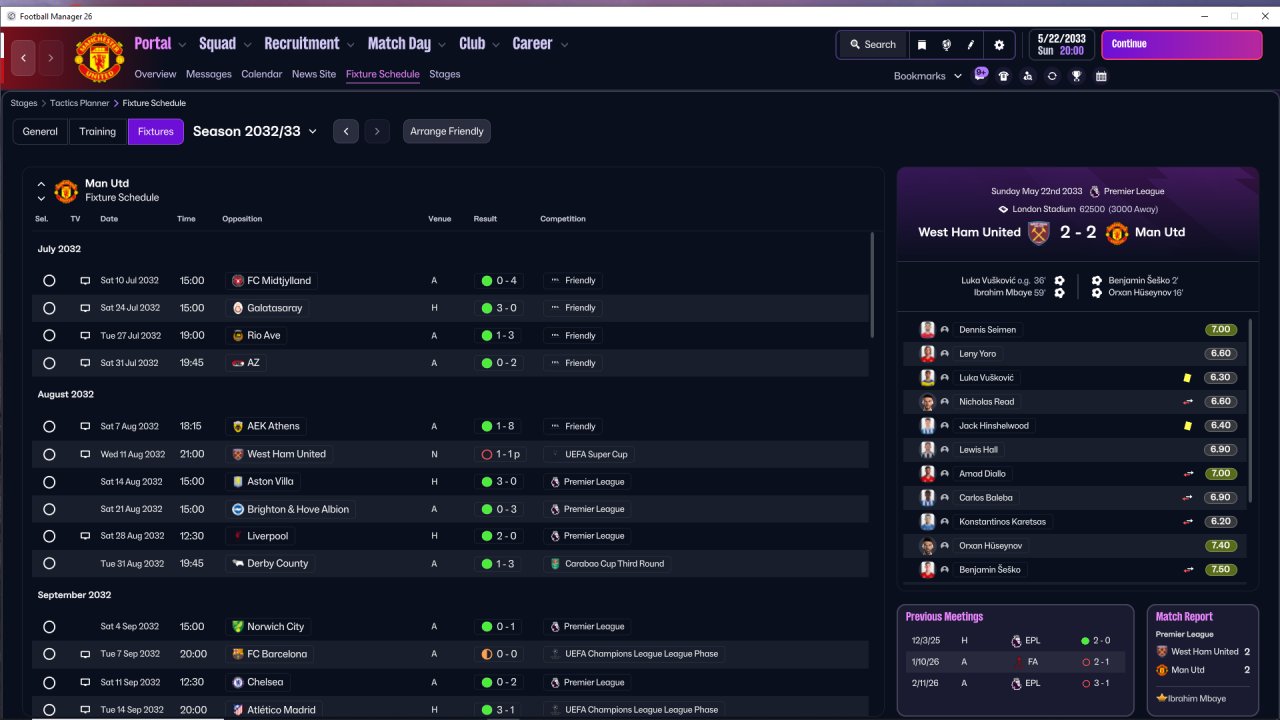
Task: Click the TV icon for Liverpool fixture
Action: 85,536
